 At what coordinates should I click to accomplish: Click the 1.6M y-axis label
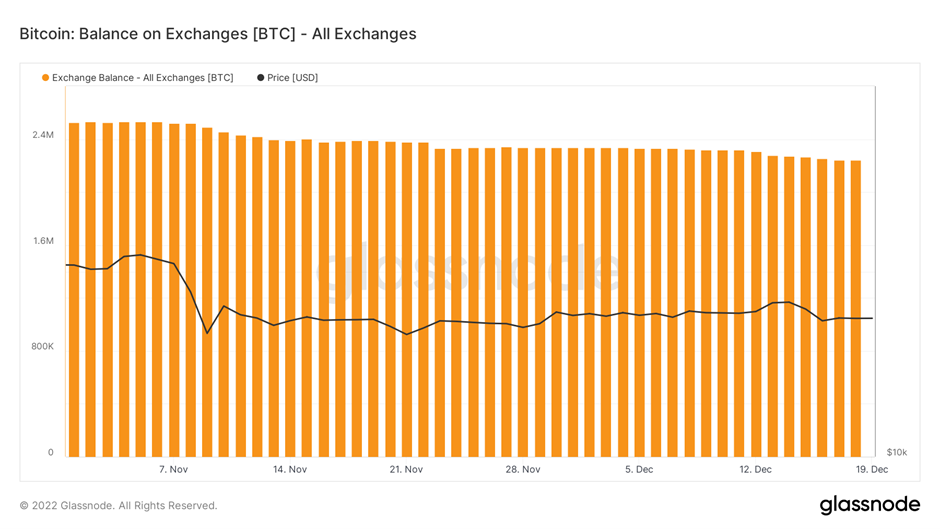[43, 241]
